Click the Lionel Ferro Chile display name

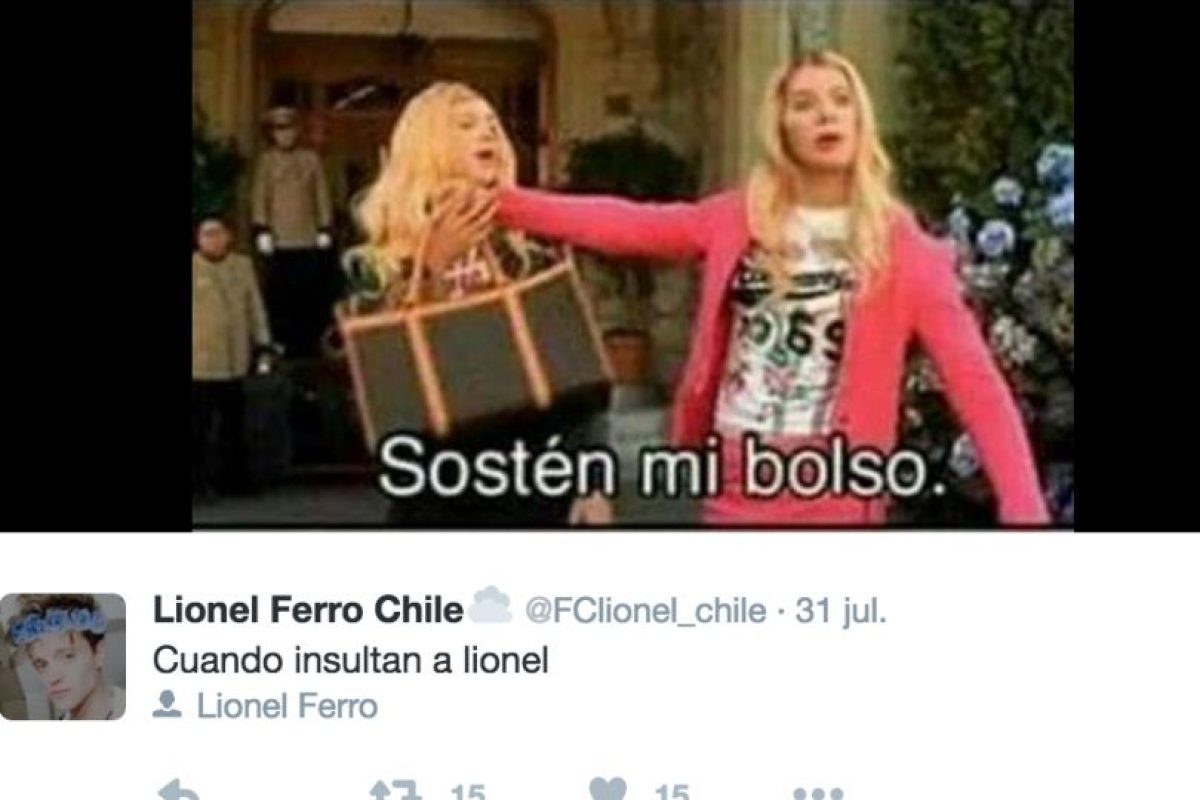pyautogui.click(x=307, y=610)
